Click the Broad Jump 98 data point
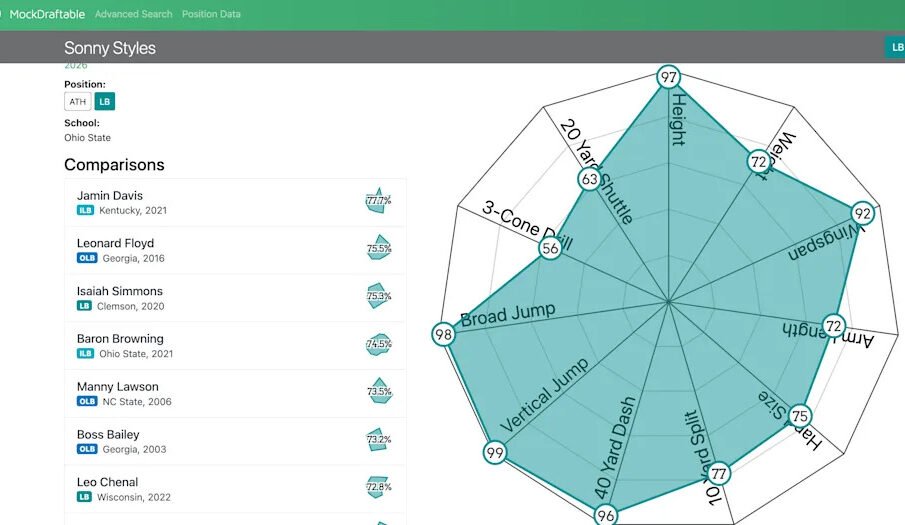The image size is (905, 525). (x=444, y=334)
